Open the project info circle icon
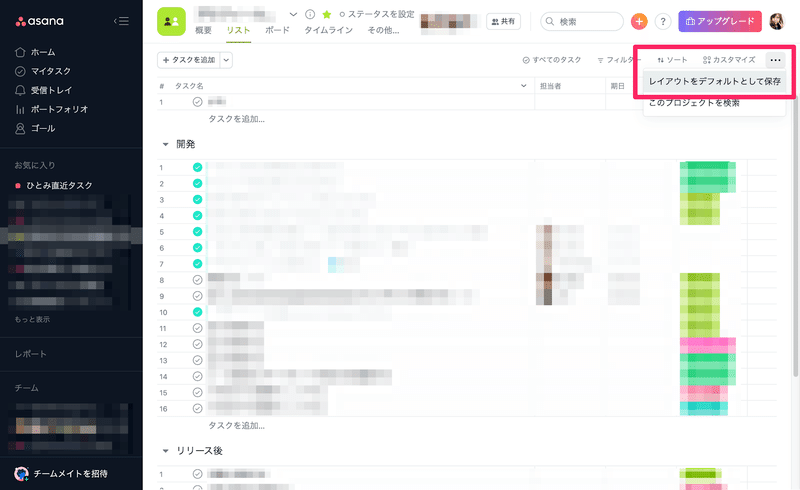The width and height of the screenshot is (800, 490). point(310,14)
